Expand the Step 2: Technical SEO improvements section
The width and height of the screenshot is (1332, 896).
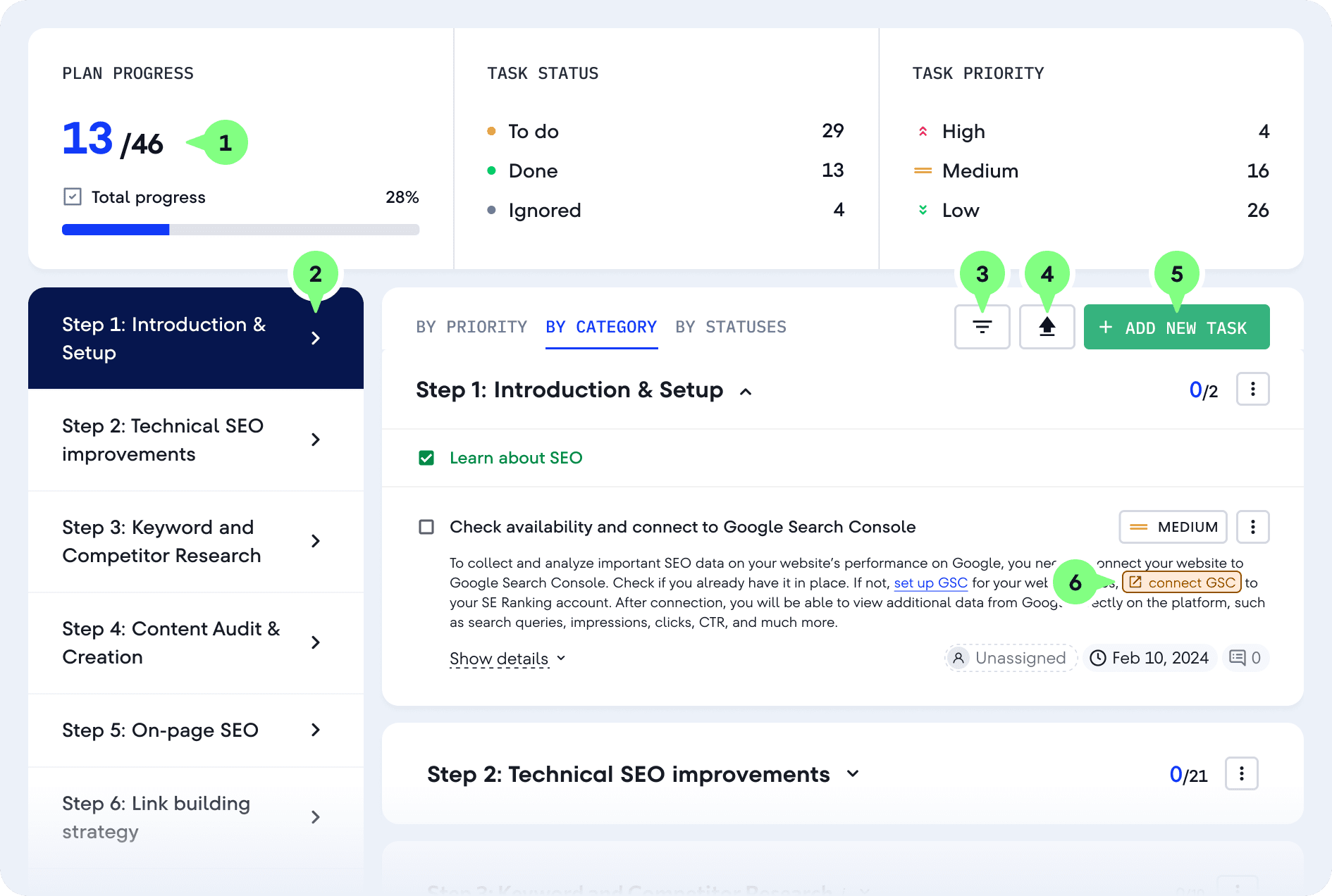(x=853, y=773)
